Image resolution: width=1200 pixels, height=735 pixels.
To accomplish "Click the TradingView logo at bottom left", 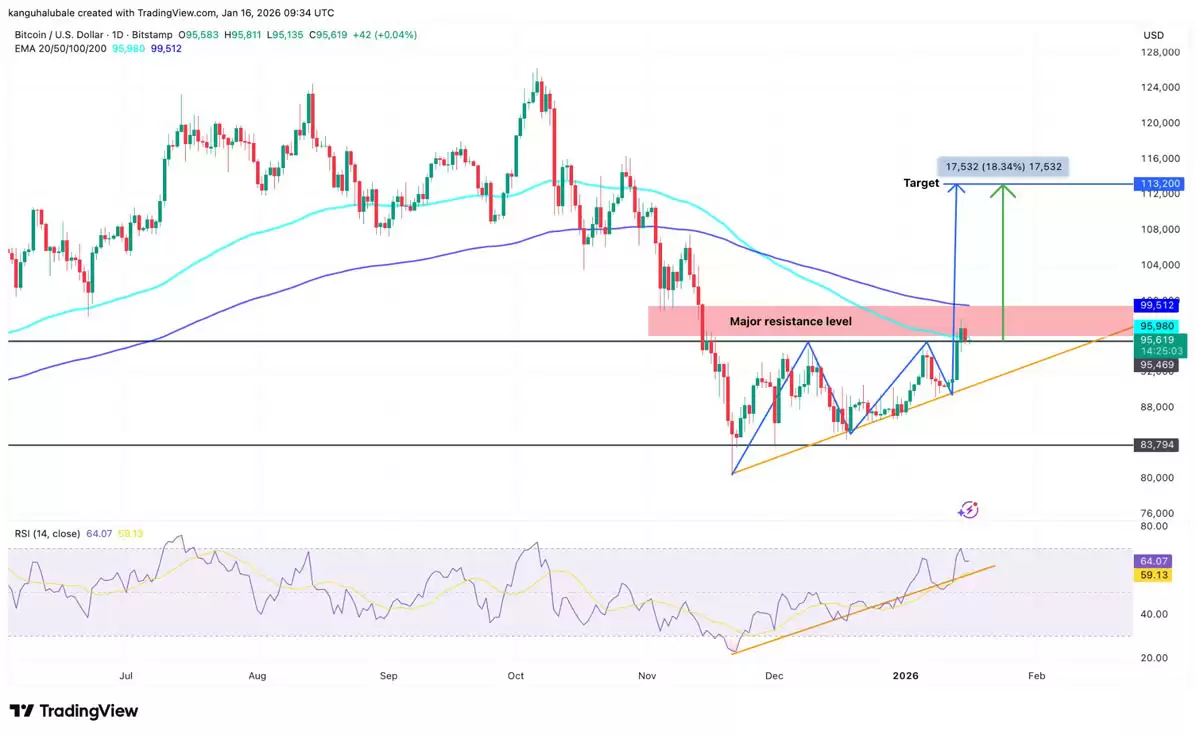I will click(74, 711).
